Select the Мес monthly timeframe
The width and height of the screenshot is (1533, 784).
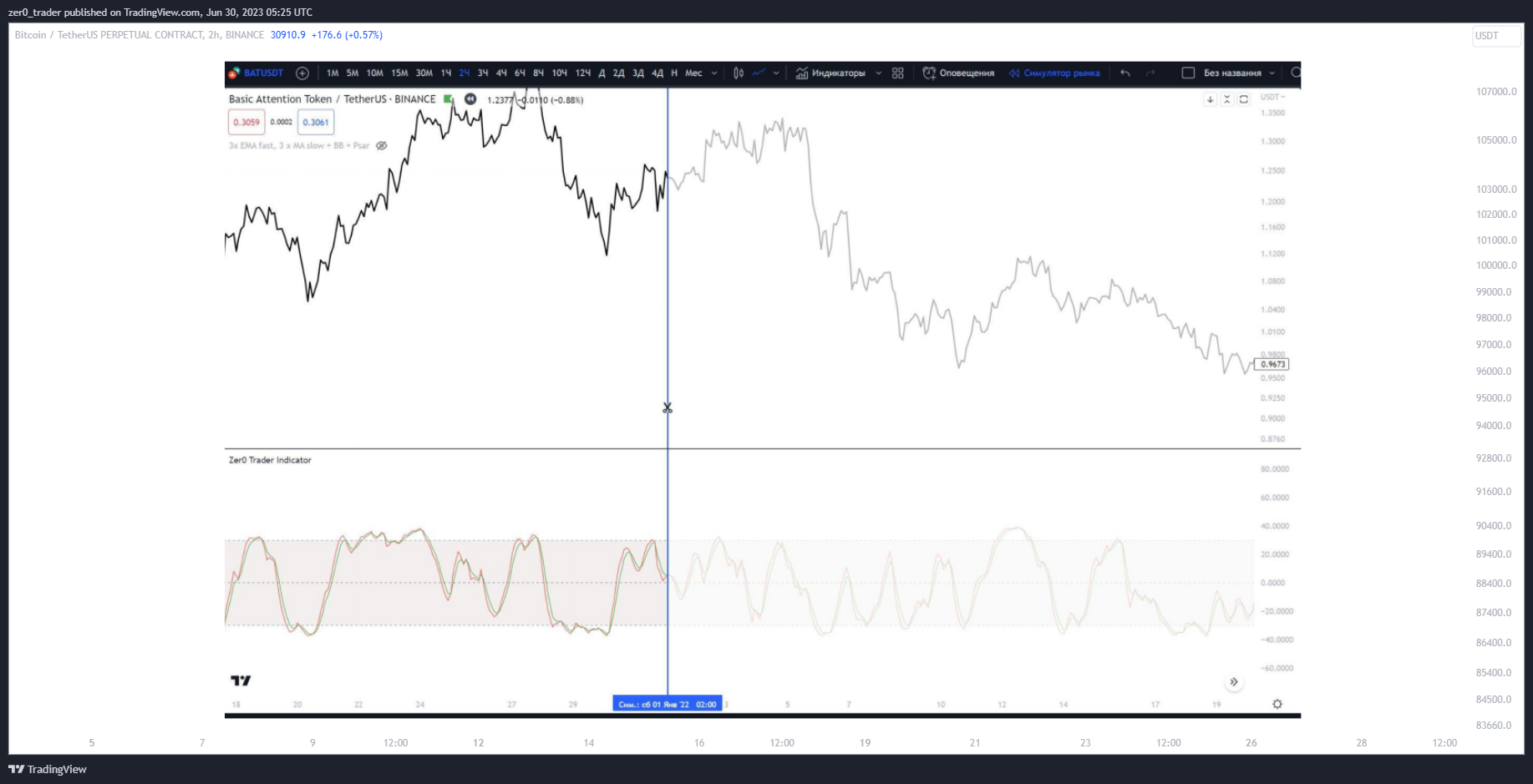pyautogui.click(x=693, y=73)
